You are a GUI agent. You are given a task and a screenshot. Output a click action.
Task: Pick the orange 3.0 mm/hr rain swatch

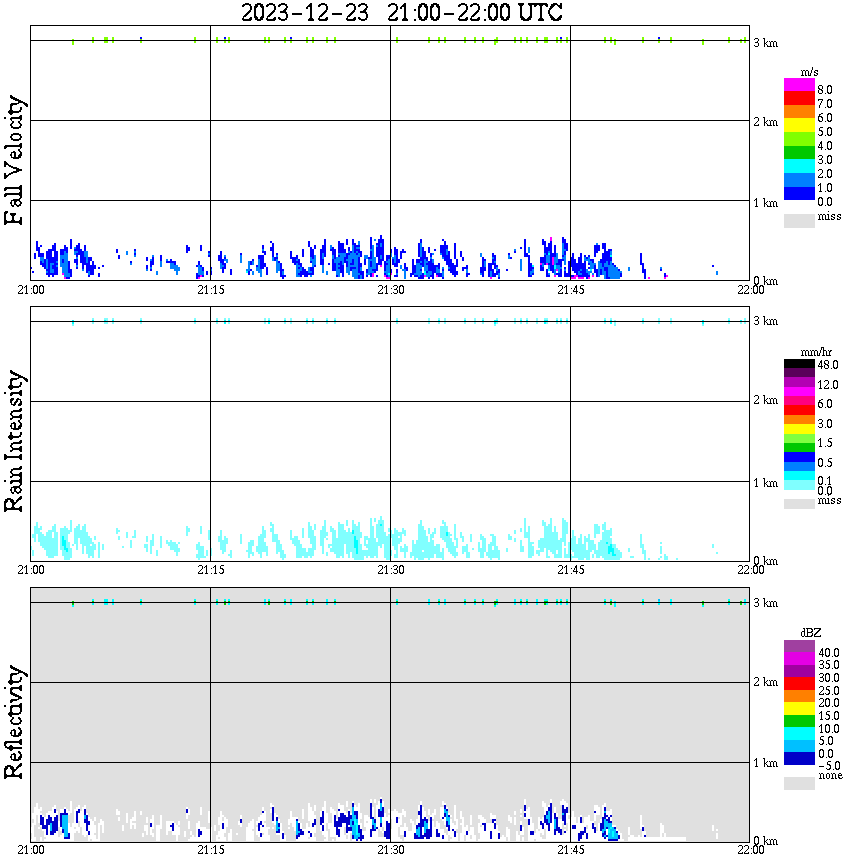tap(799, 420)
